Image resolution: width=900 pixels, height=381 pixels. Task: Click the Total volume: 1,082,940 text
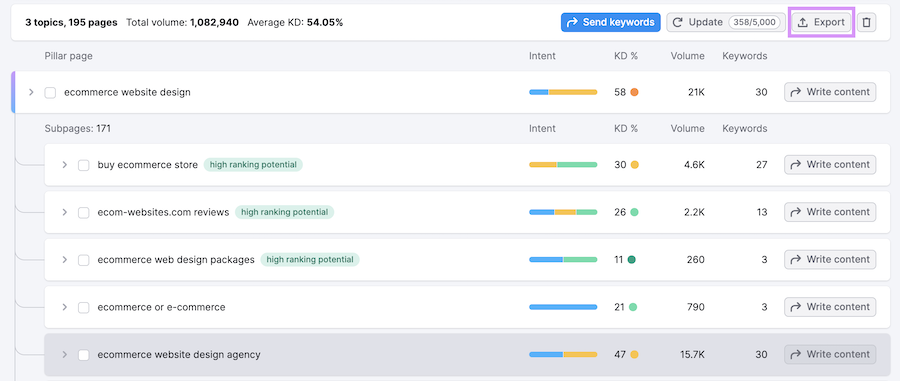click(x=183, y=22)
